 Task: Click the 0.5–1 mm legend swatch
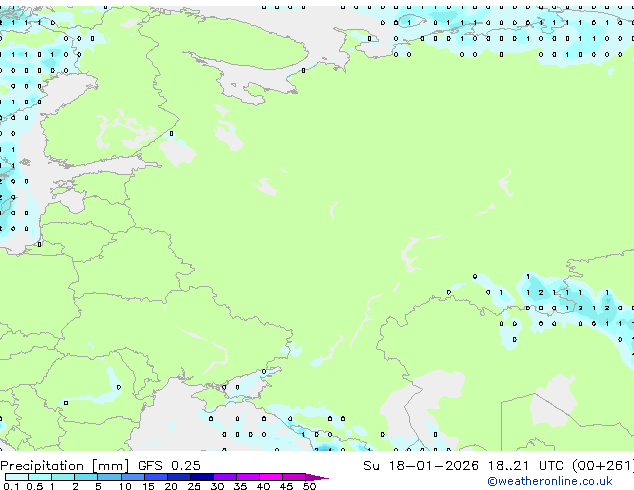[40, 477]
